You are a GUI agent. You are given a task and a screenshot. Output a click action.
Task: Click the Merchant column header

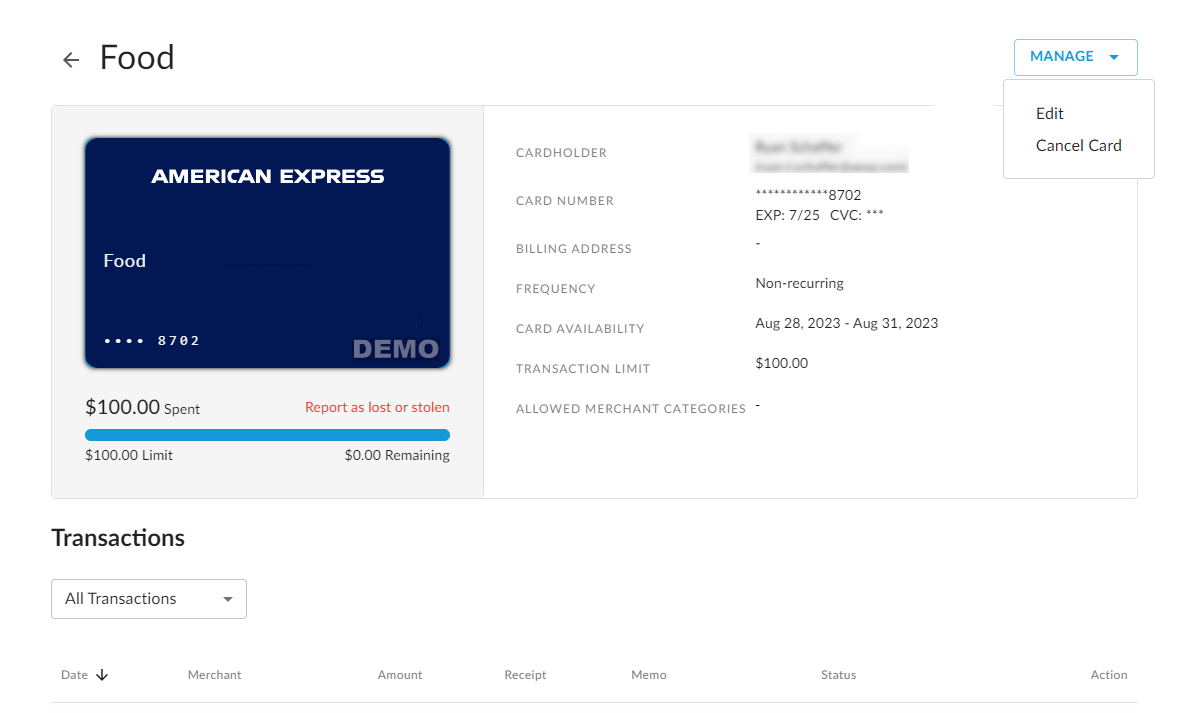tap(215, 675)
